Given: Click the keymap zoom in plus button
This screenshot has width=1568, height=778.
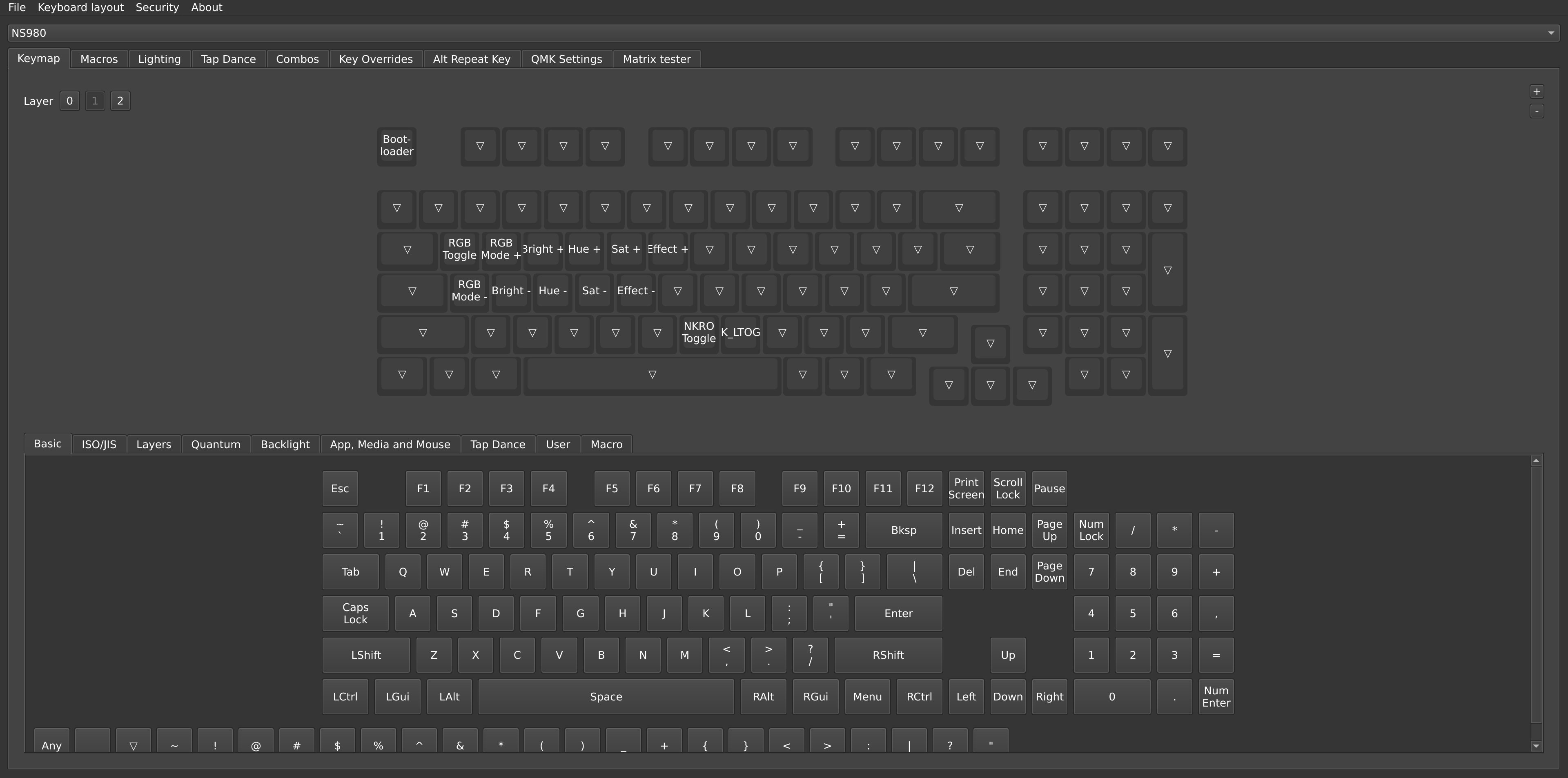Looking at the screenshot, I should tap(1536, 92).
